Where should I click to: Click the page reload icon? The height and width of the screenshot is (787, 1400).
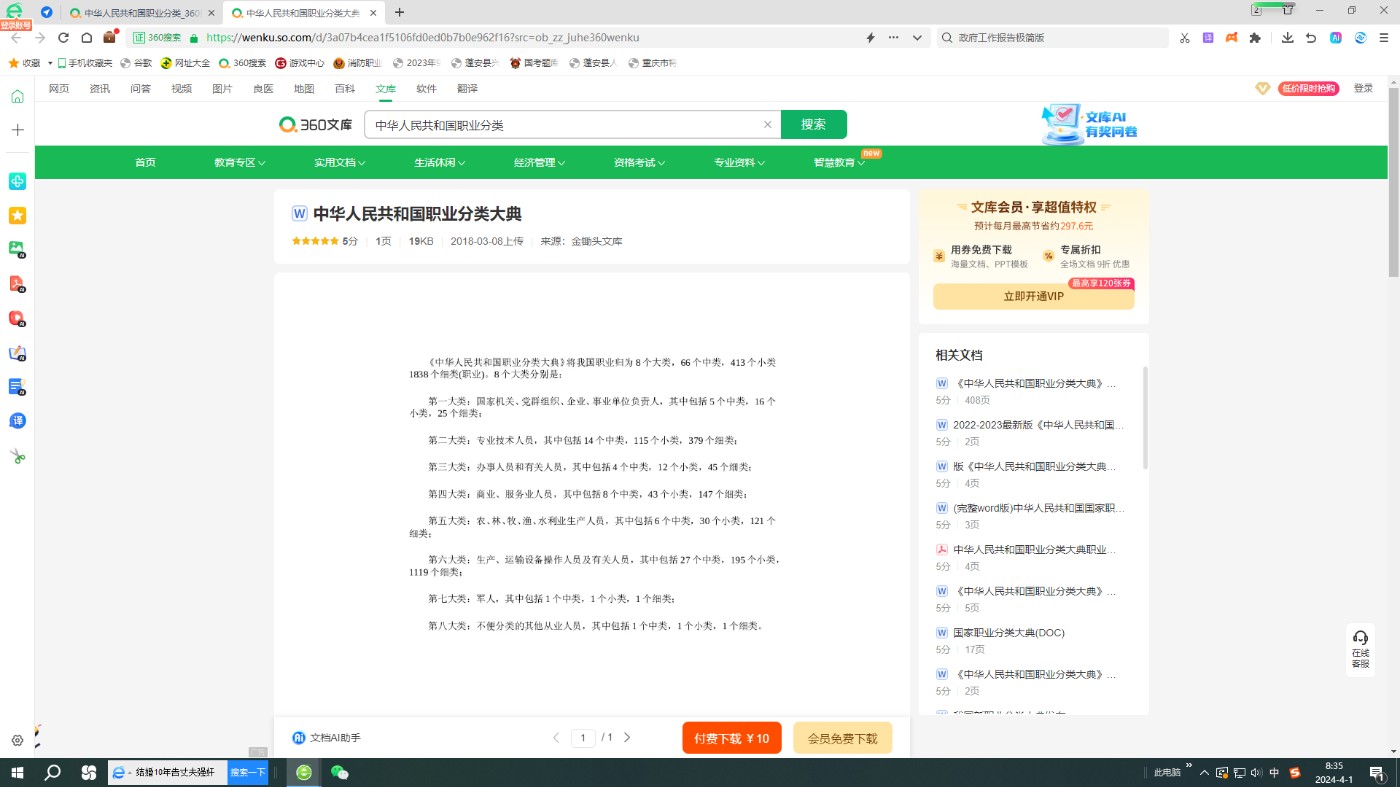63,38
